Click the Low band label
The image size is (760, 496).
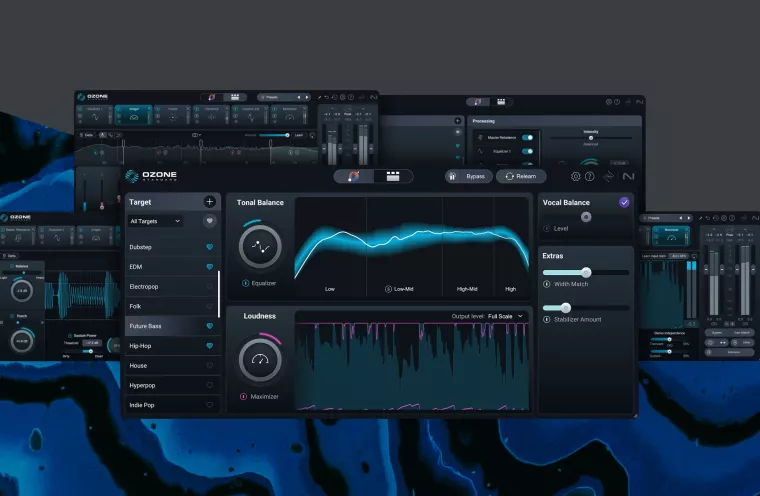(330, 289)
